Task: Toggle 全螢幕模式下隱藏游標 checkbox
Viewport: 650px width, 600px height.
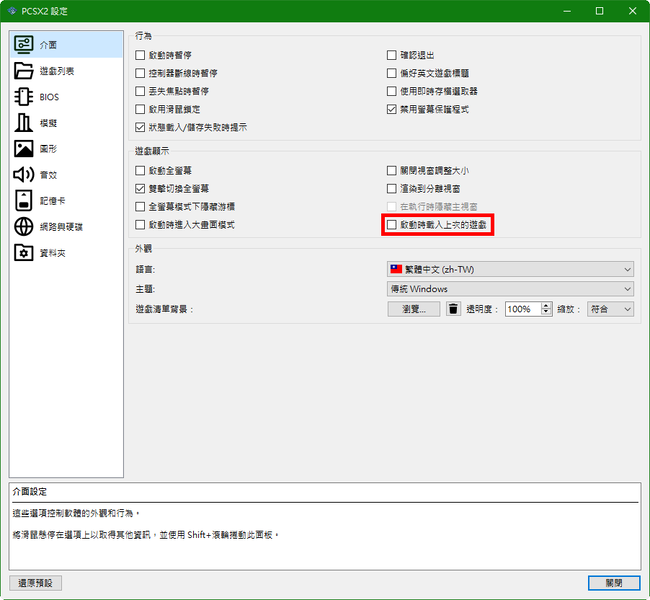Action: coord(140,206)
